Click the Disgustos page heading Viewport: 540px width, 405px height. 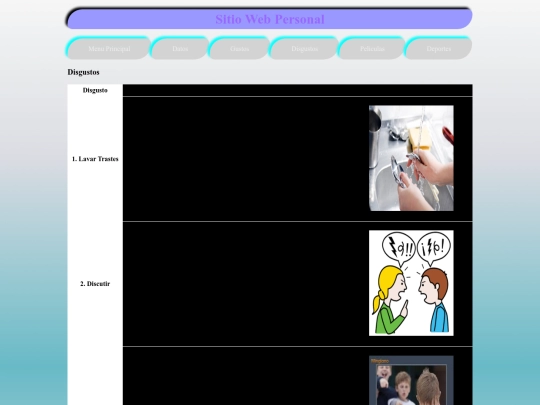[x=83, y=72]
